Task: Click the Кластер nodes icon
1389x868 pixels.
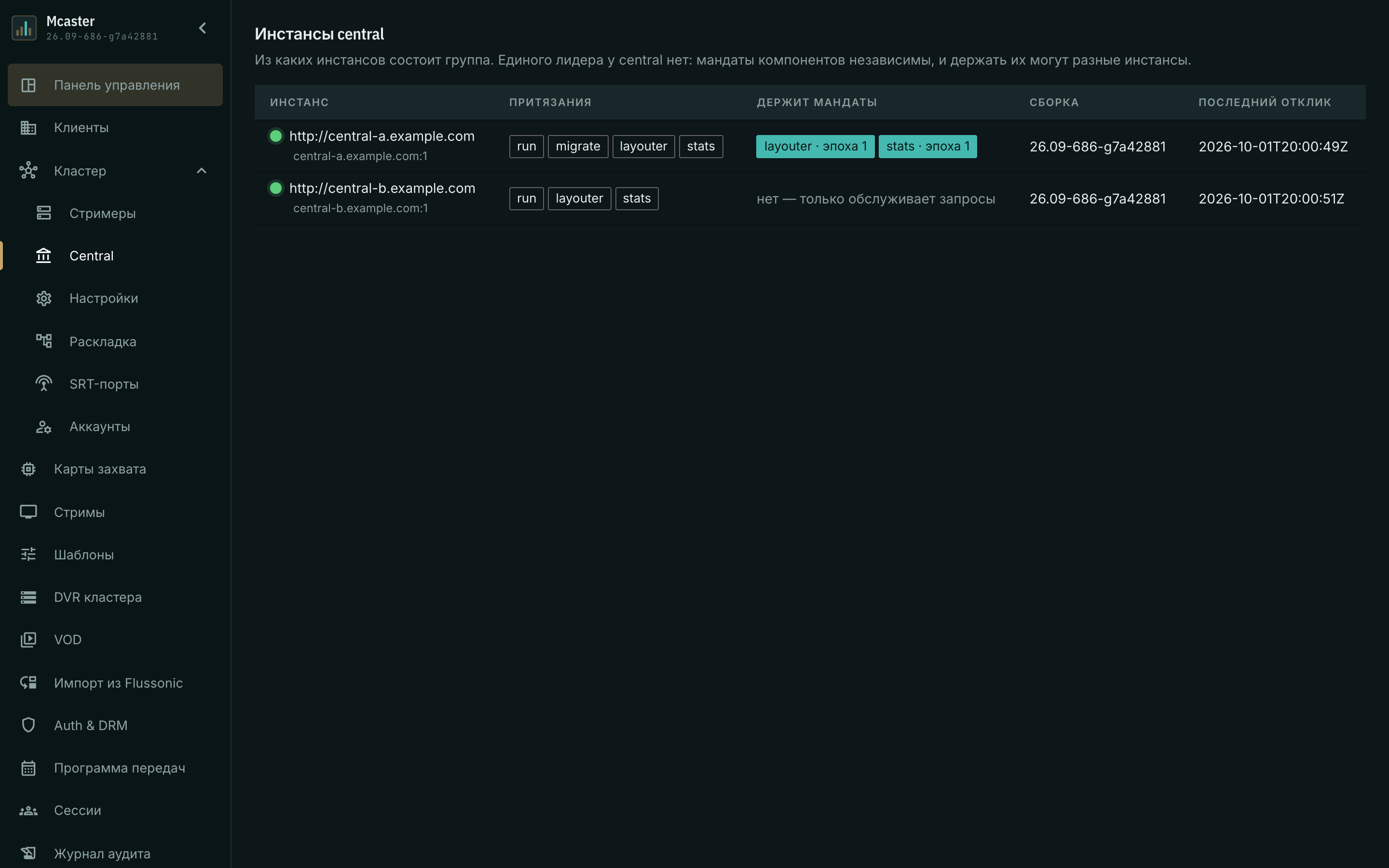Action: (x=28, y=171)
